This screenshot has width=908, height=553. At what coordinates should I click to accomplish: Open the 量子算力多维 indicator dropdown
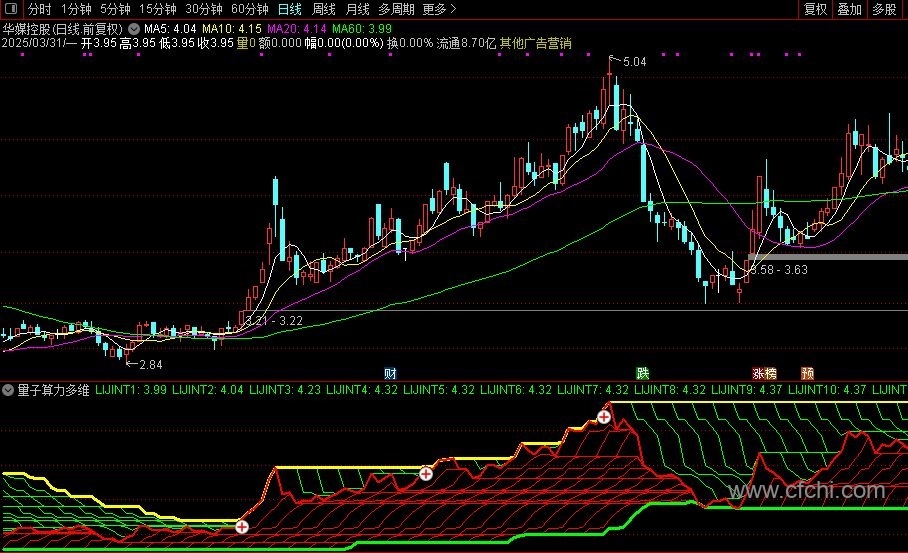8,390
